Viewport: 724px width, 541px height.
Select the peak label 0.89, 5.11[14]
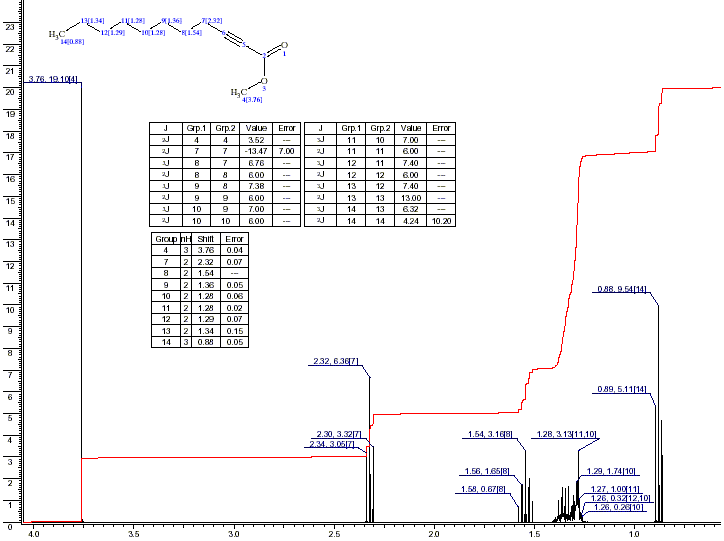click(x=622, y=389)
